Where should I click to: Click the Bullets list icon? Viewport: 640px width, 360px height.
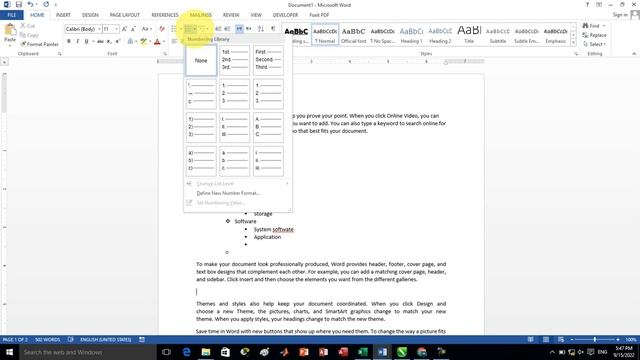174,29
